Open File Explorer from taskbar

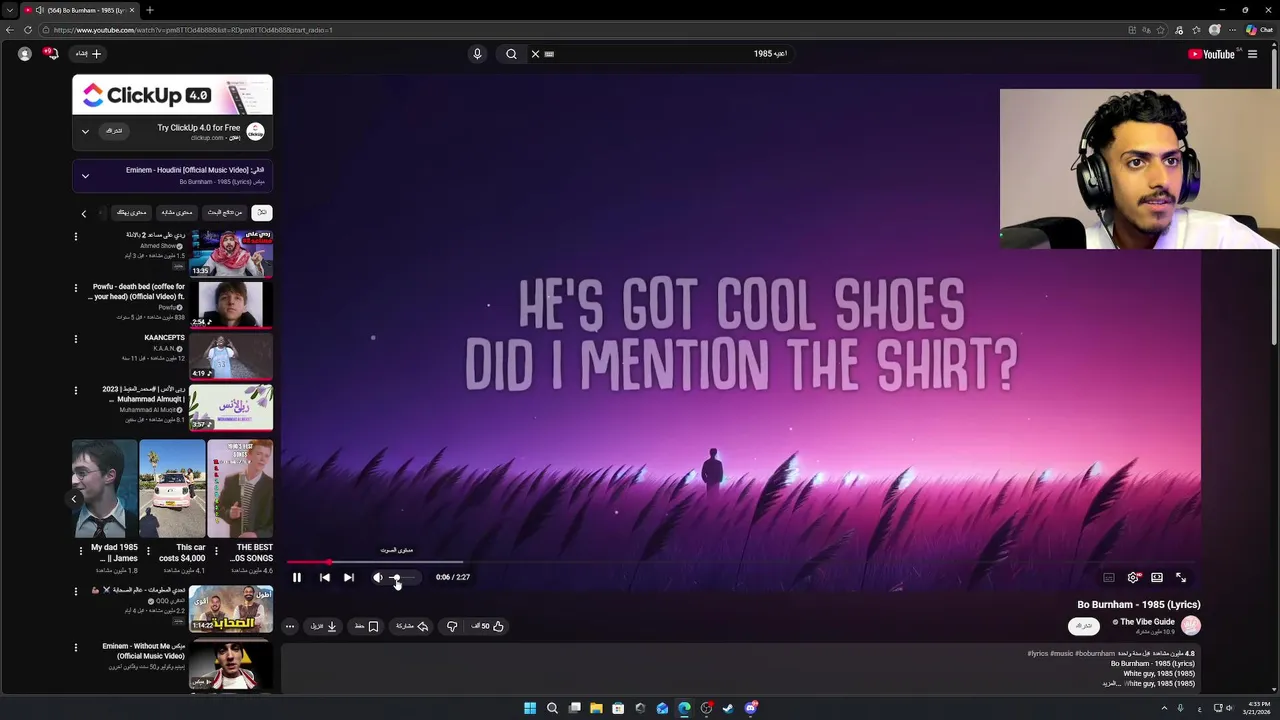[x=596, y=708]
